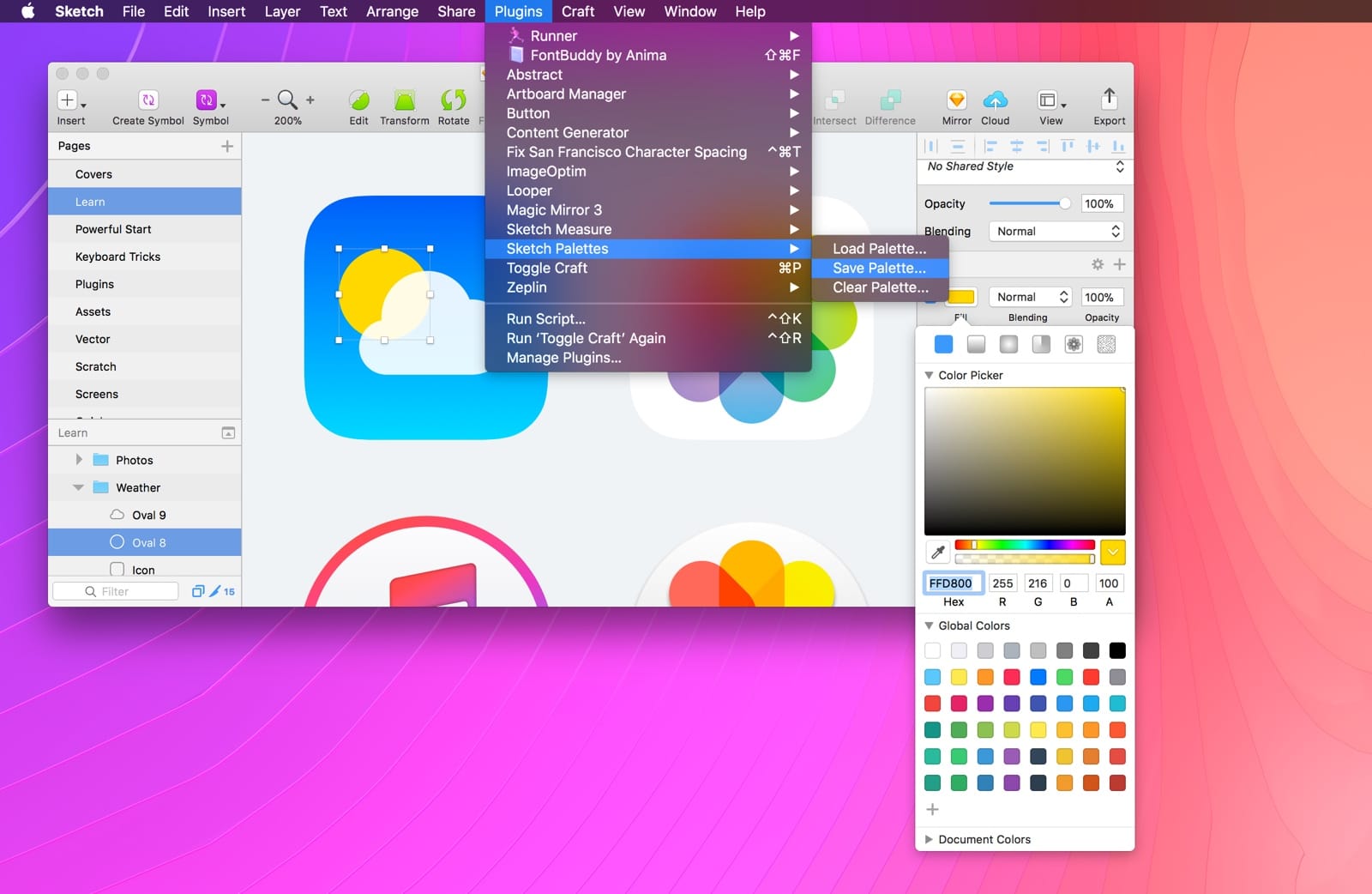Click the Mirror toolbar icon

coord(955,100)
